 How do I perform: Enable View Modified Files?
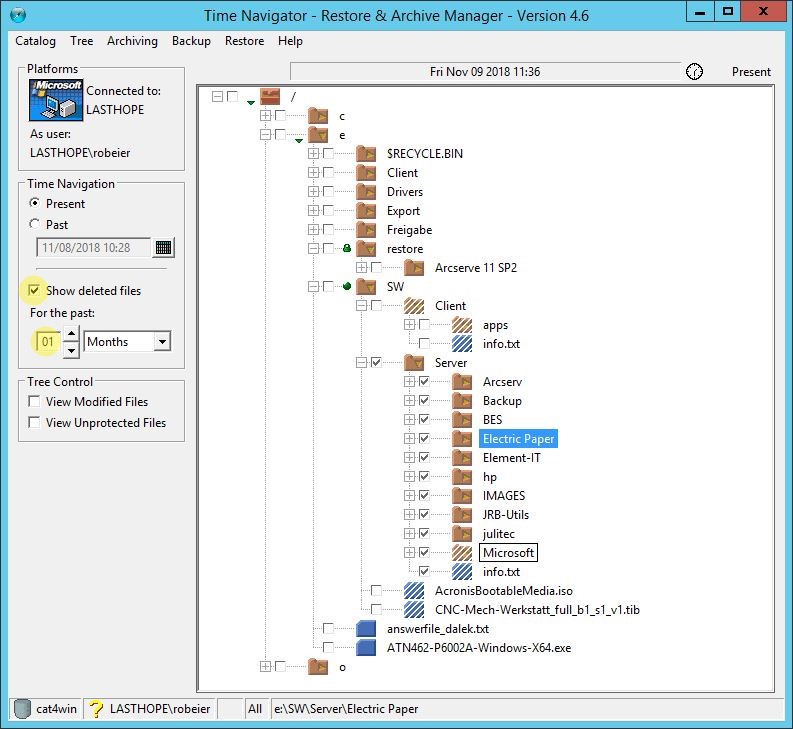point(35,402)
